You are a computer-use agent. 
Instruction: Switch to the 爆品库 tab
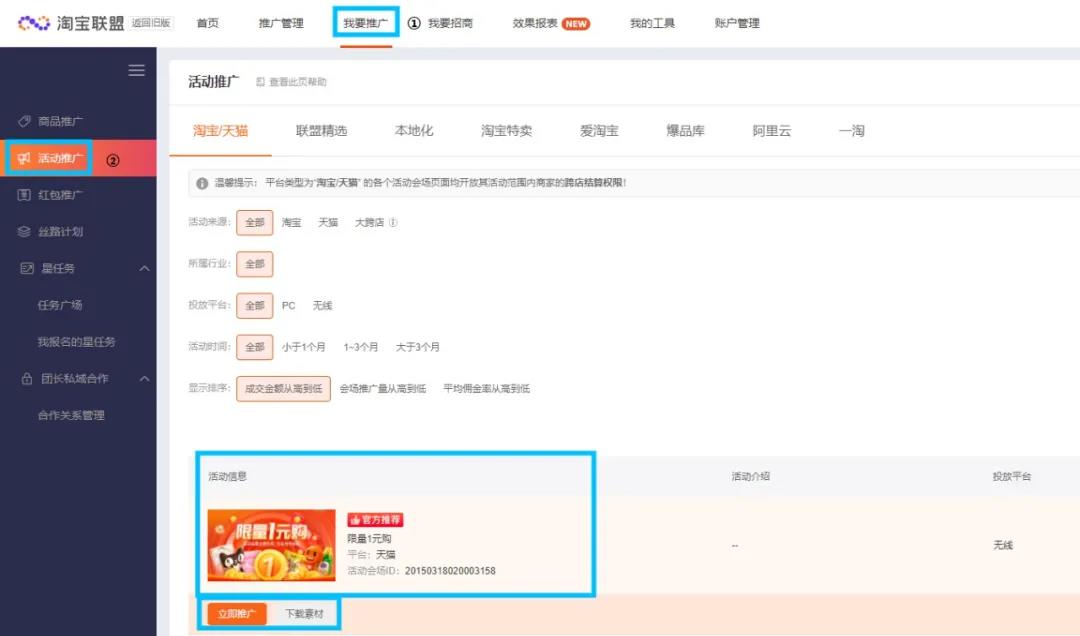pyautogui.click(x=685, y=131)
